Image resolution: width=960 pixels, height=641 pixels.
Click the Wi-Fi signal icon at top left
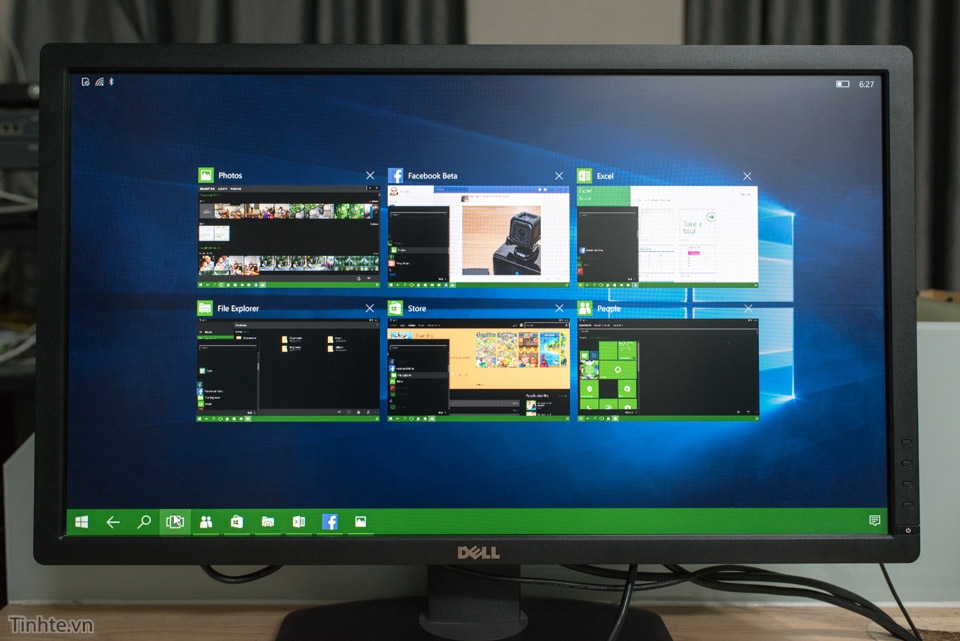tap(99, 81)
